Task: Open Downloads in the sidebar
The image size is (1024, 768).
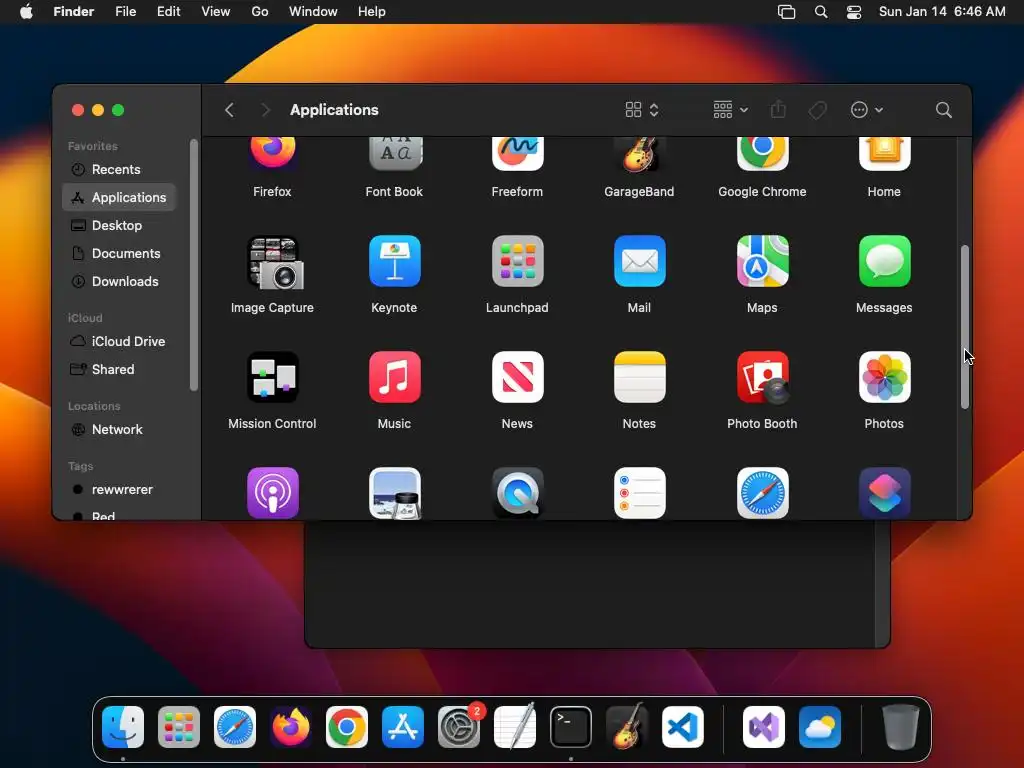Action: 119,281
